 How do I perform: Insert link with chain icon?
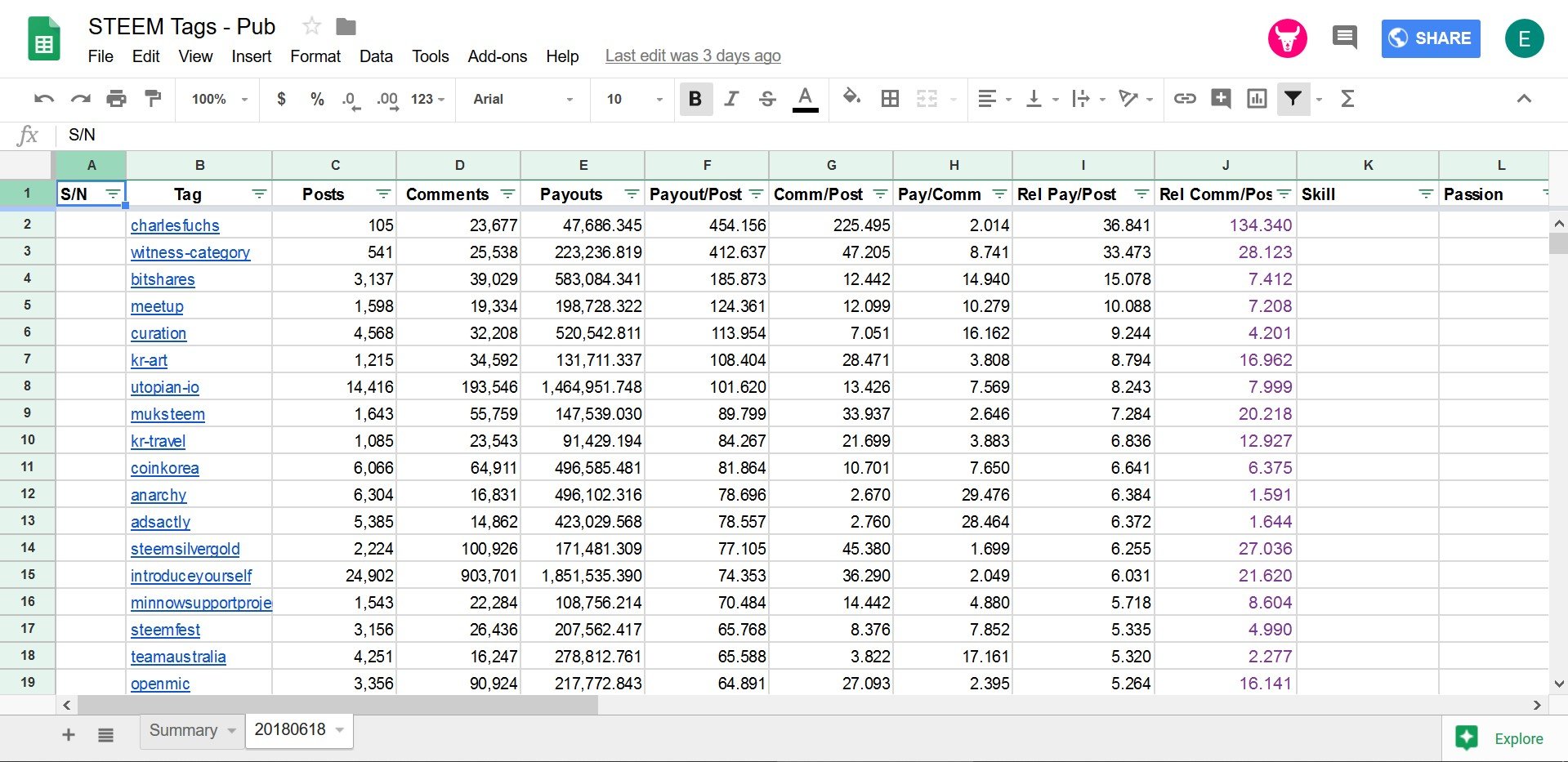pos(1185,99)
